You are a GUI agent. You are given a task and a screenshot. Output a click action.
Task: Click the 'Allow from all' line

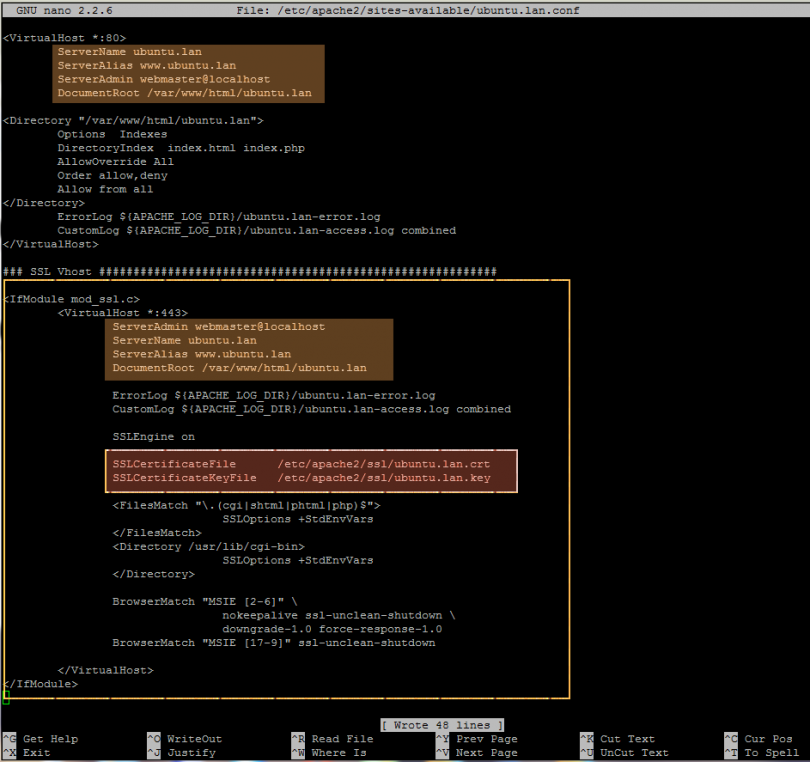(x=105, y=189)
